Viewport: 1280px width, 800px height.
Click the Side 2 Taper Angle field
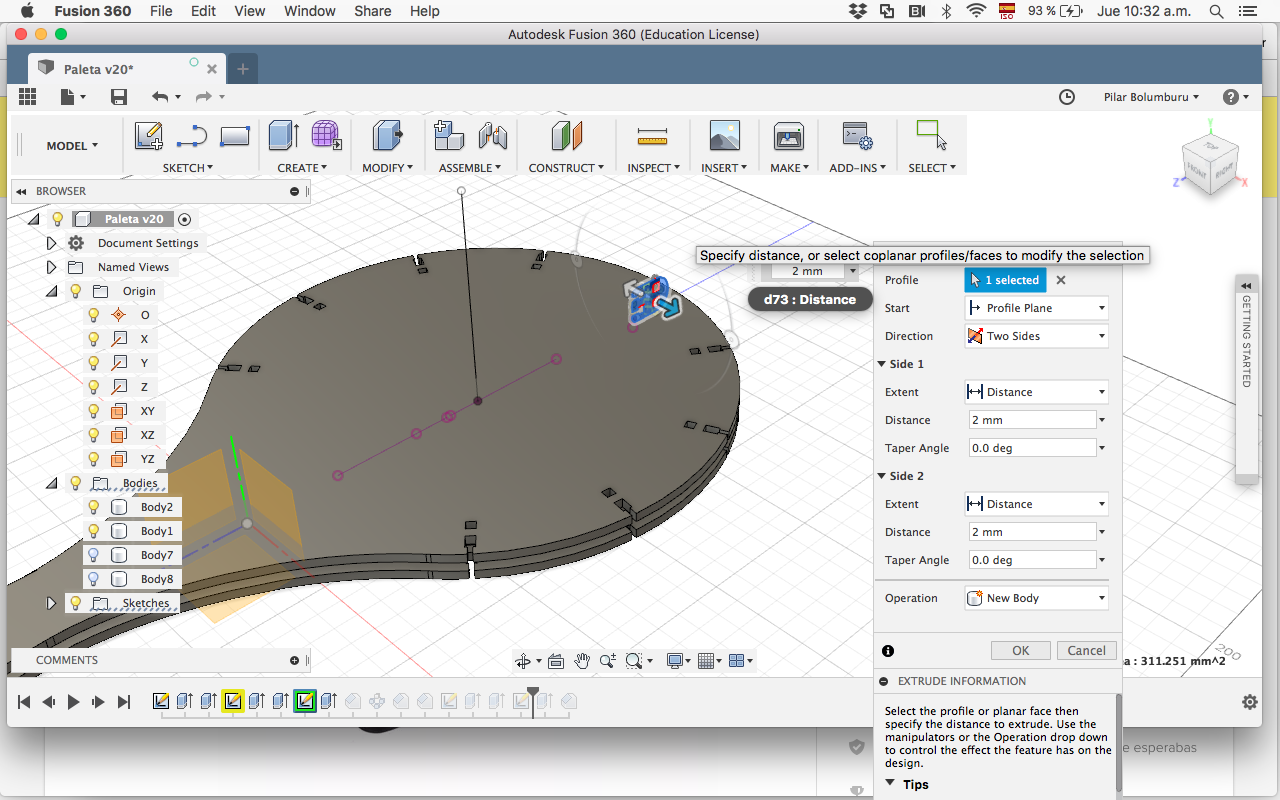(1032, 560)
